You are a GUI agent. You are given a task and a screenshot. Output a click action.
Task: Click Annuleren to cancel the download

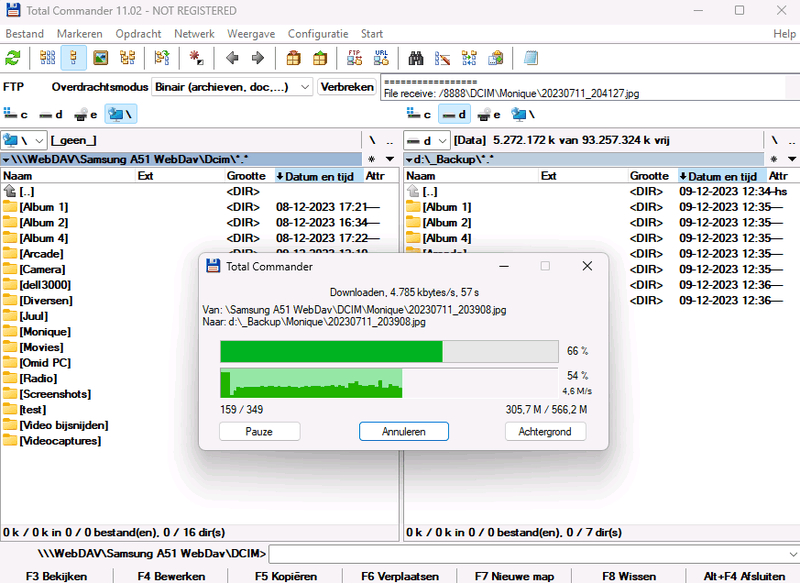click(x=404, y=432)
